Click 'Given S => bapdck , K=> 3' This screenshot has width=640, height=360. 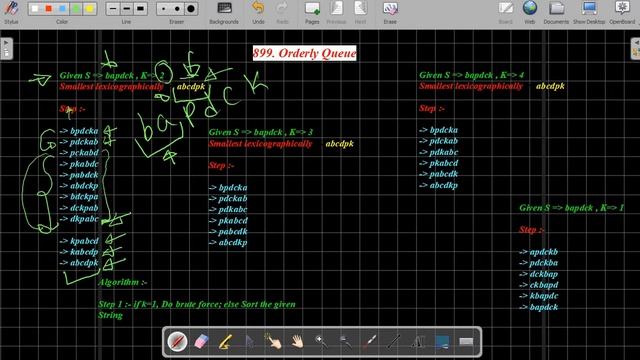(261, 132)
